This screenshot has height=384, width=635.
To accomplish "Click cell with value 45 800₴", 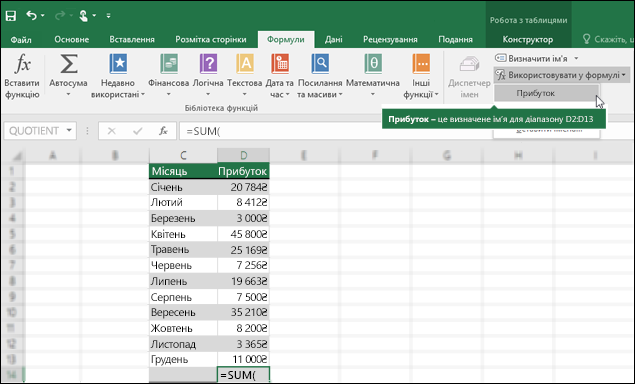I will click(x=243, y=234).
